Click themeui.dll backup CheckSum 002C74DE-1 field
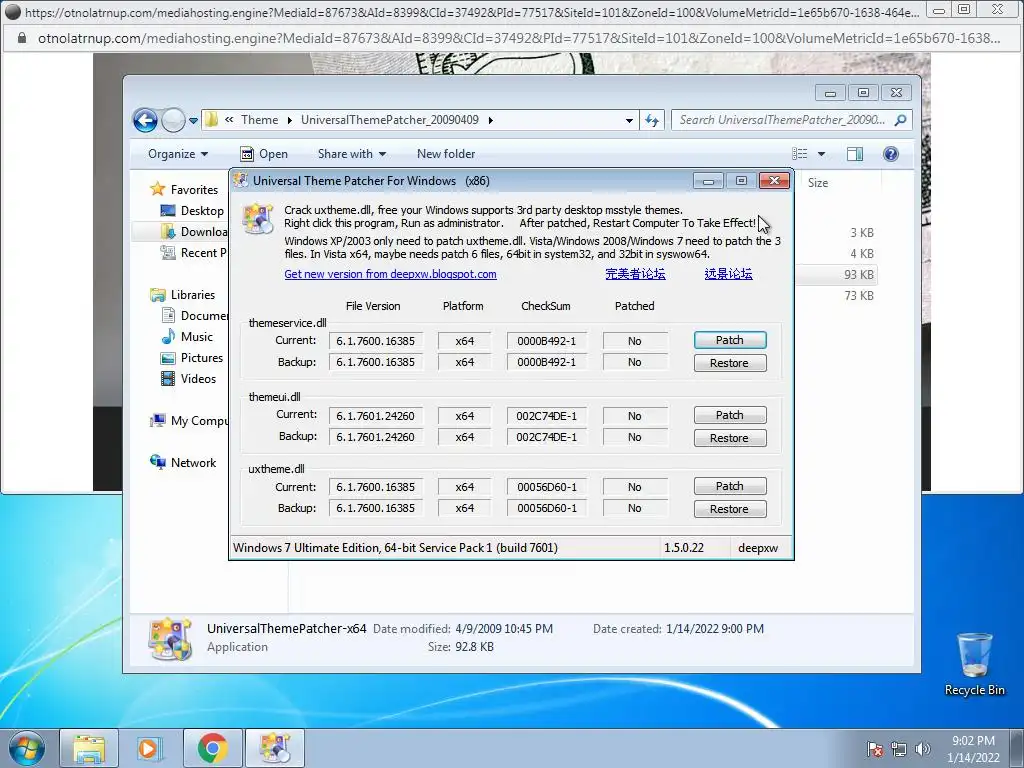 (547, 437)
